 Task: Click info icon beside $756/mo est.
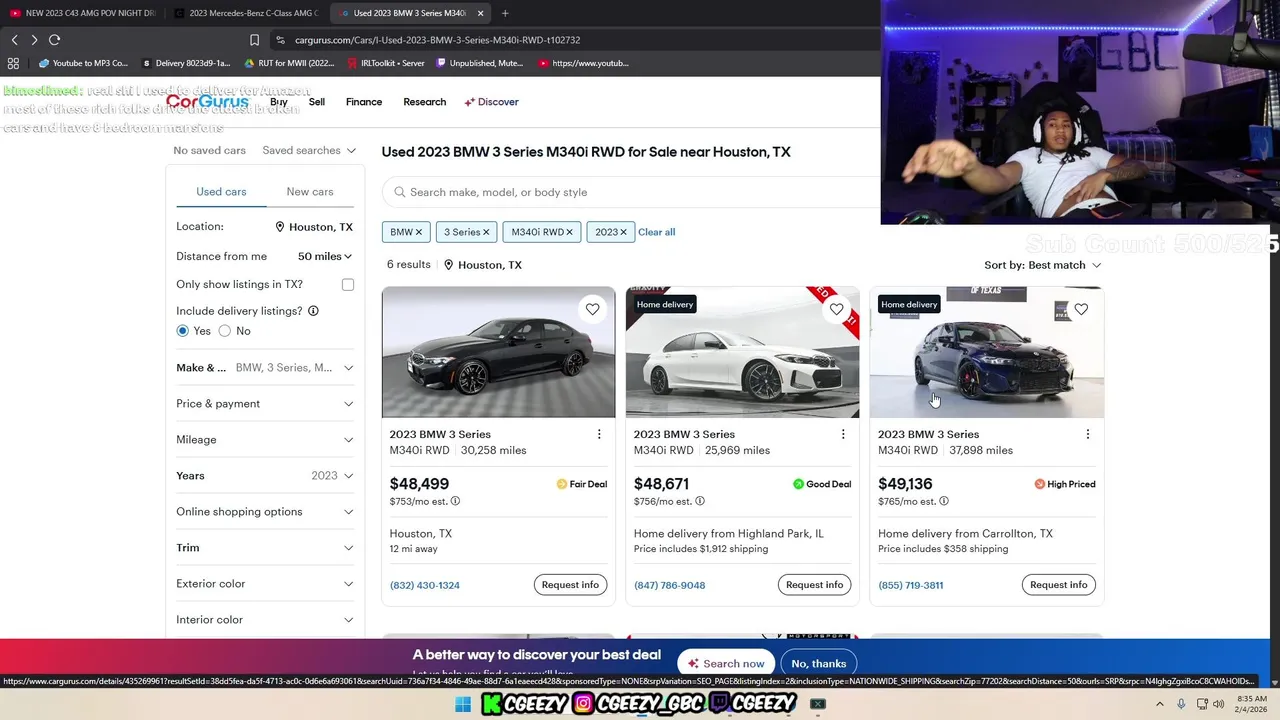pos(699,501)
